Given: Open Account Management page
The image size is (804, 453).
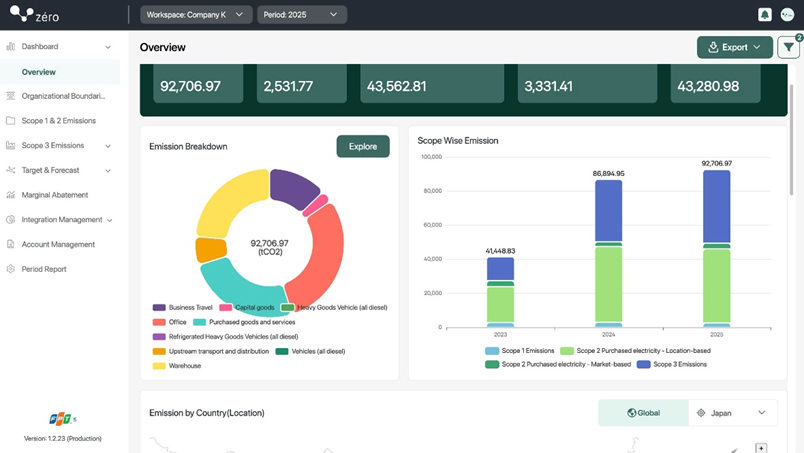Looking at the screenshot, I should pyautogui.click(x=58, y=244).
